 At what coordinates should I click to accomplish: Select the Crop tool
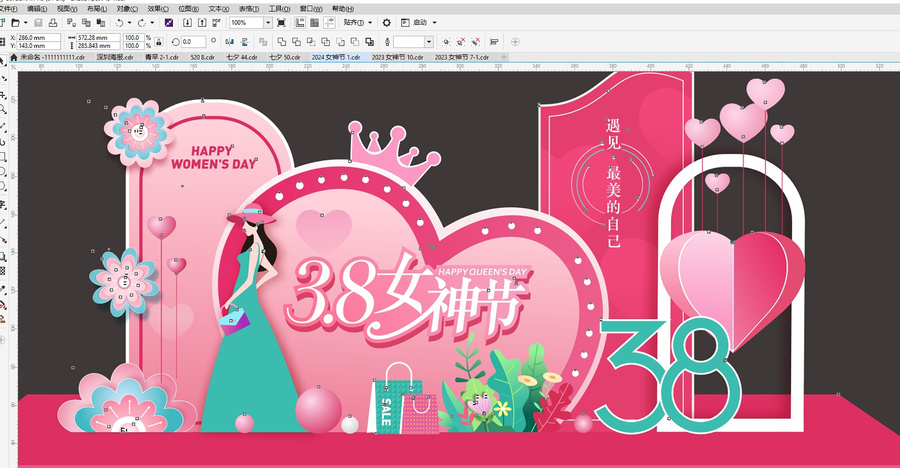(2, 95)
